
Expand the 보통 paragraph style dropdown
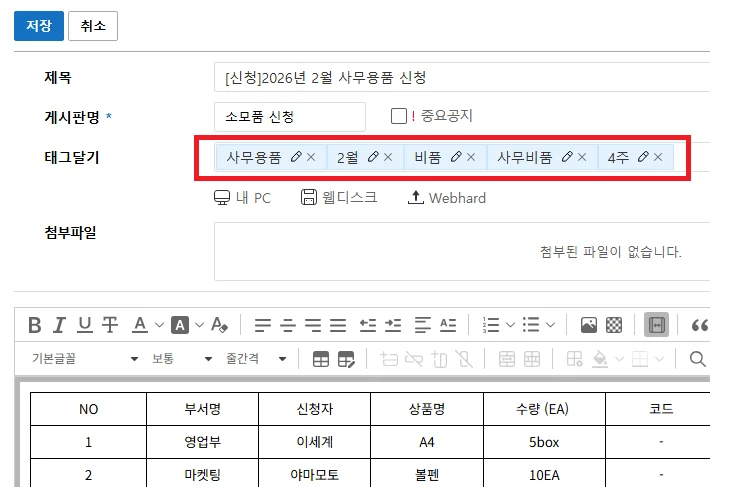coord(182,359)
